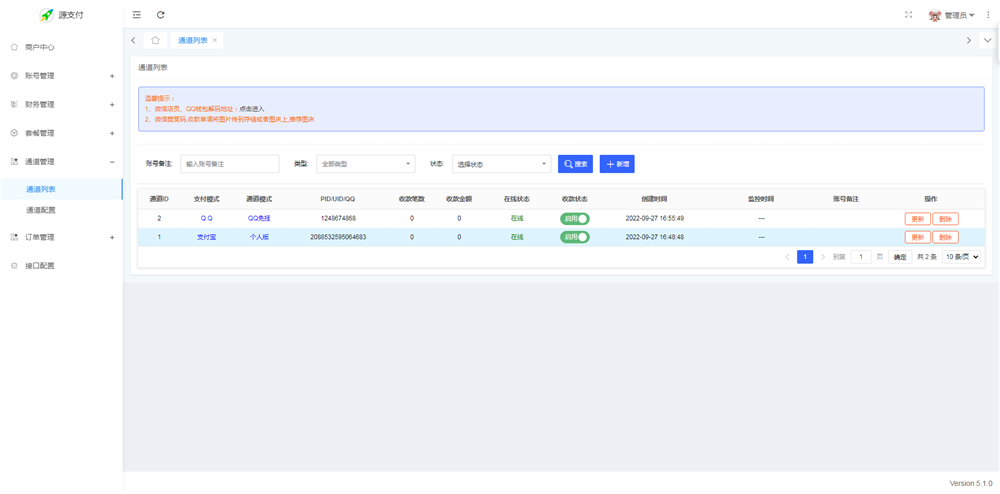Select 通道列表 submenu item

(40, 189)
